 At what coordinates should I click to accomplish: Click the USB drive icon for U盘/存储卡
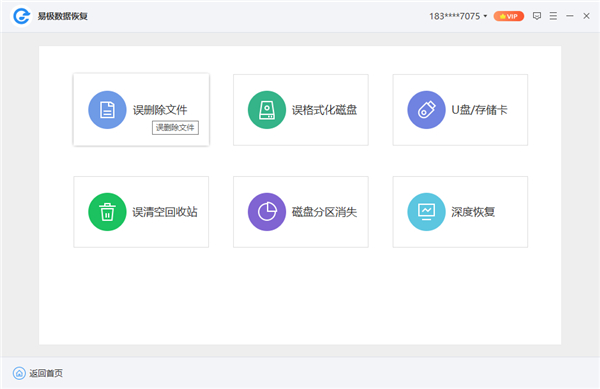click(426, 110)
